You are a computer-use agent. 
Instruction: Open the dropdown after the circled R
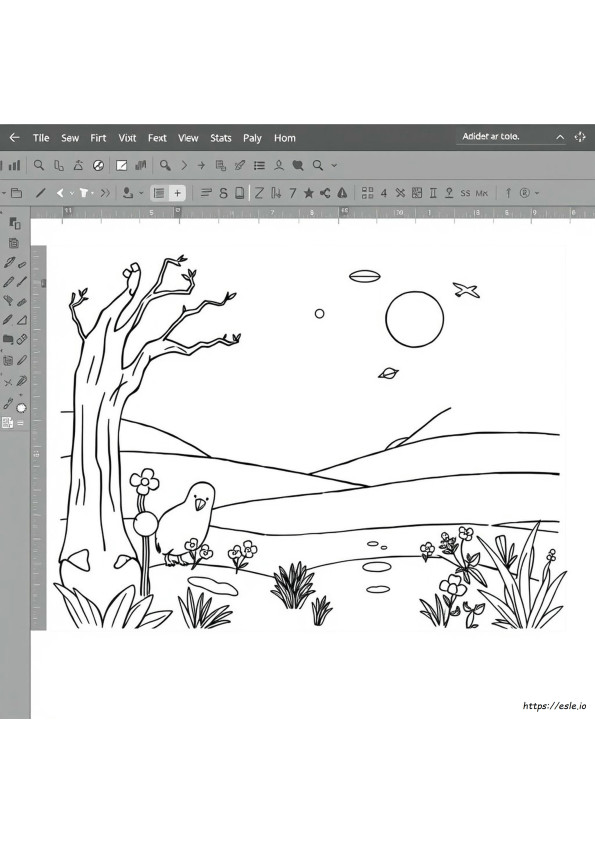[x=537, y=193]
